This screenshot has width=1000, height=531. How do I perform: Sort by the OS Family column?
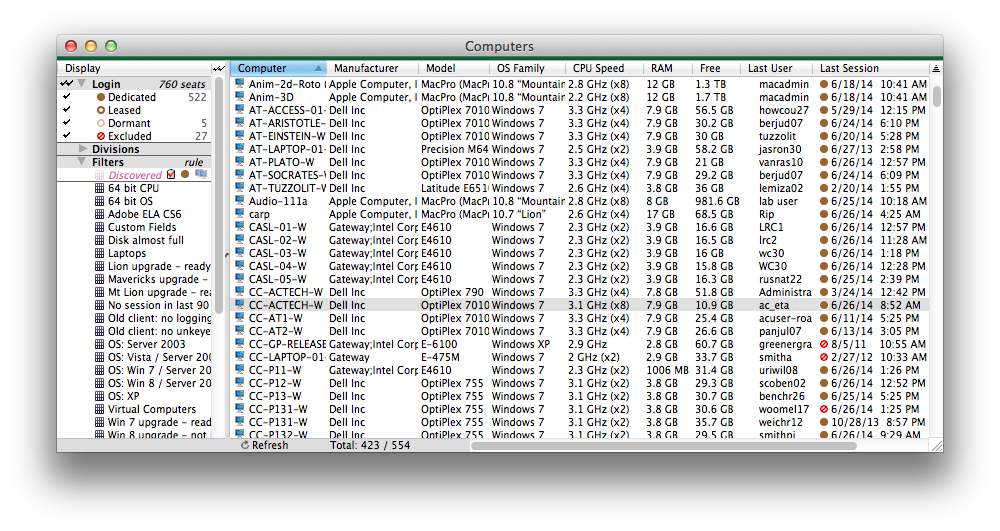click(x=527, y=68)
